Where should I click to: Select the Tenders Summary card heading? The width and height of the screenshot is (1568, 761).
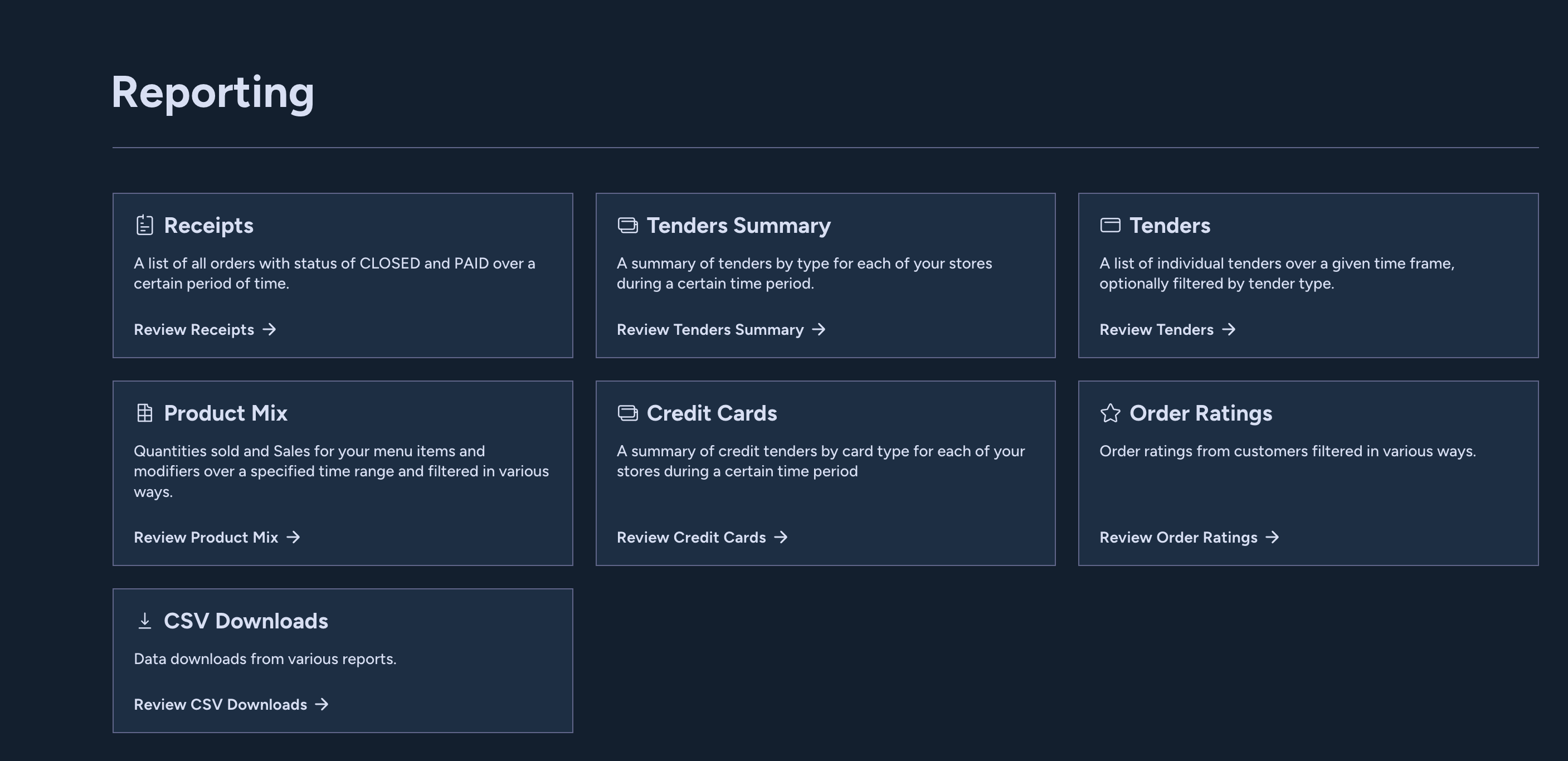[738, 225]
